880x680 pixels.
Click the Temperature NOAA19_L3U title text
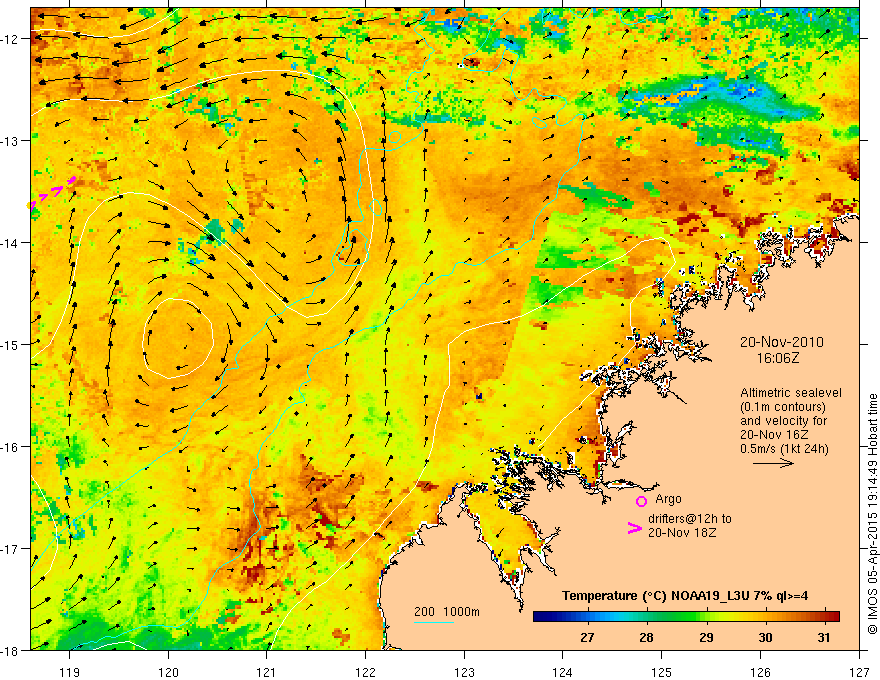pos(685,596)
